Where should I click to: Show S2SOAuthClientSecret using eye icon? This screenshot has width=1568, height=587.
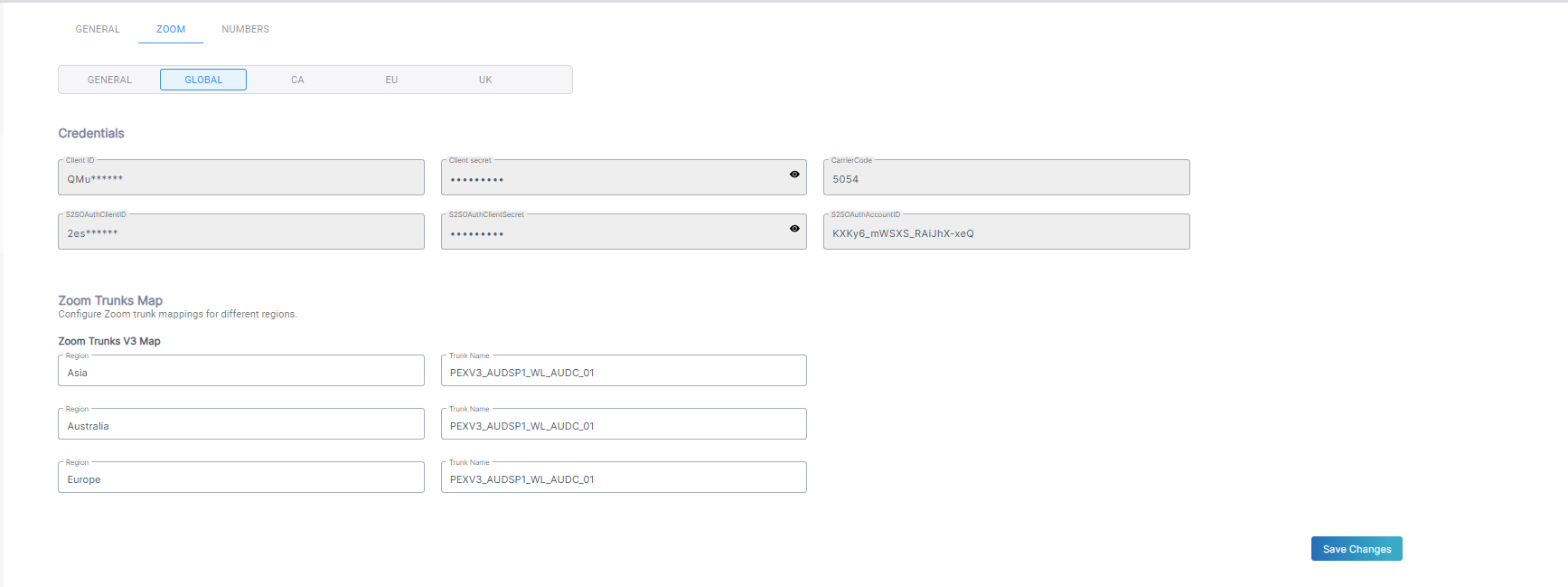[794, 229]
